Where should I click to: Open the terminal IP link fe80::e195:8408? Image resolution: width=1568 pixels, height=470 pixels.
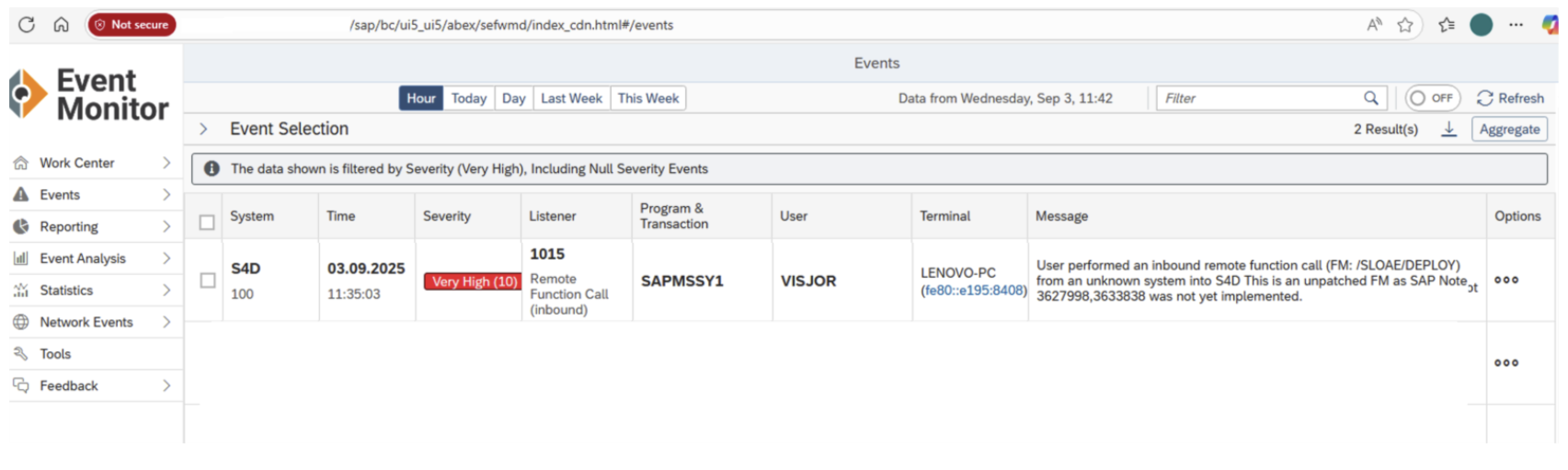974,290
